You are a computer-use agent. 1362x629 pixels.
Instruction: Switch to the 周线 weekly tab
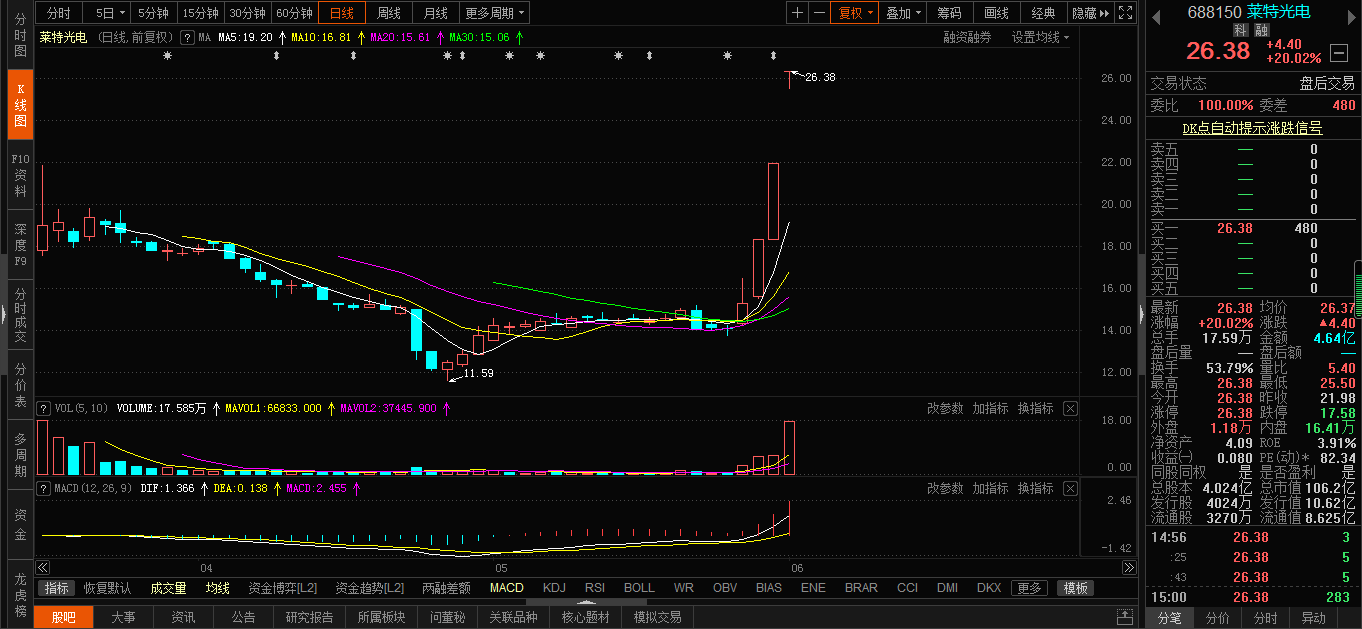[x=388, y=13]
